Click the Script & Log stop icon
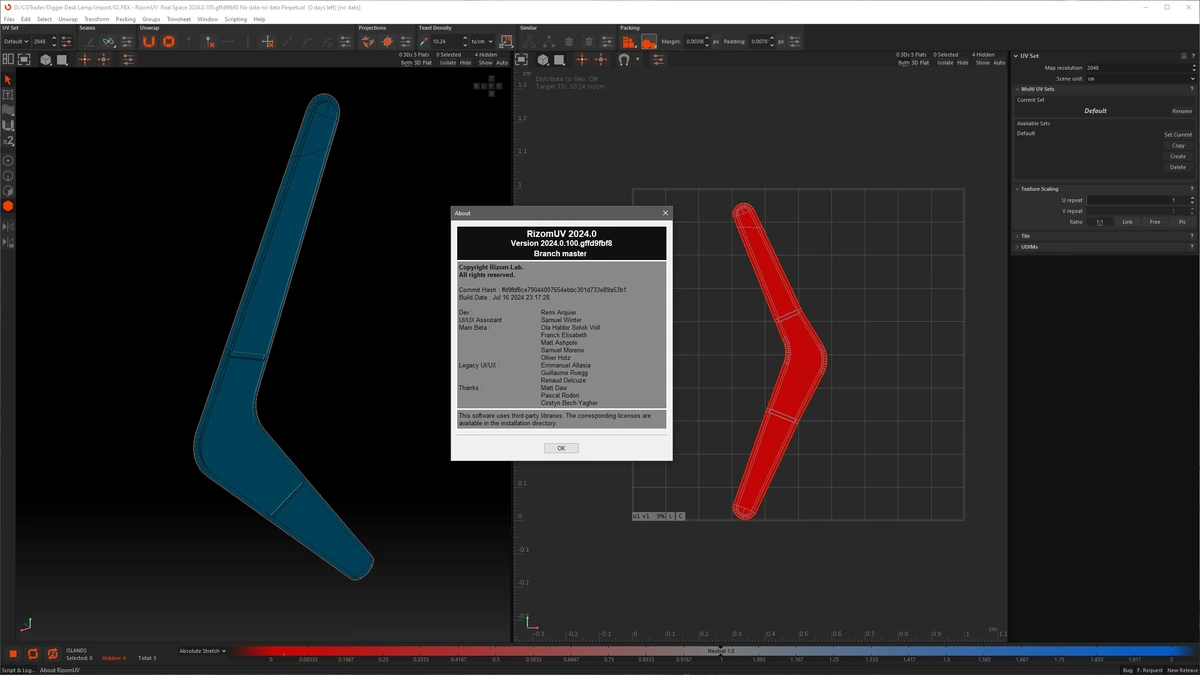 click(x=13, y=654)
